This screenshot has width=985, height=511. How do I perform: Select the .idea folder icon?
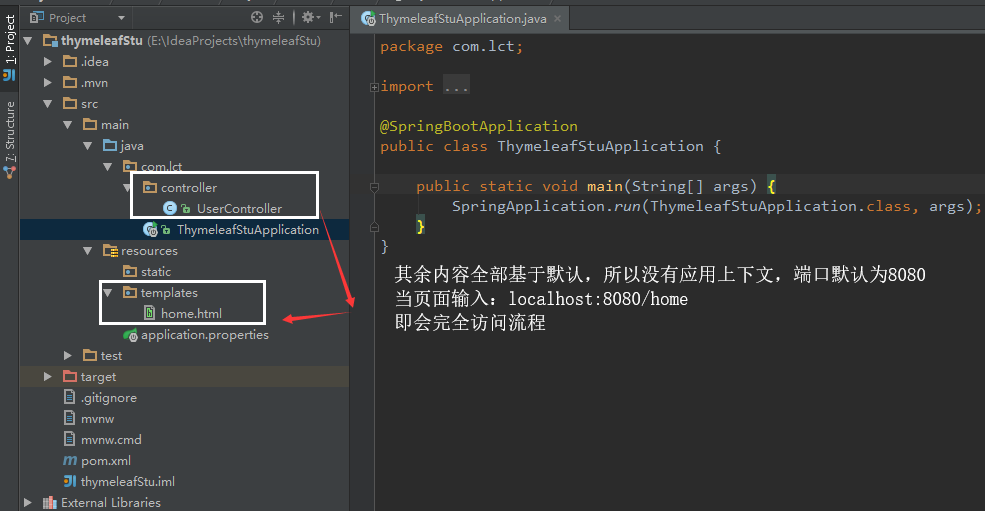click(x=70, y=62)
